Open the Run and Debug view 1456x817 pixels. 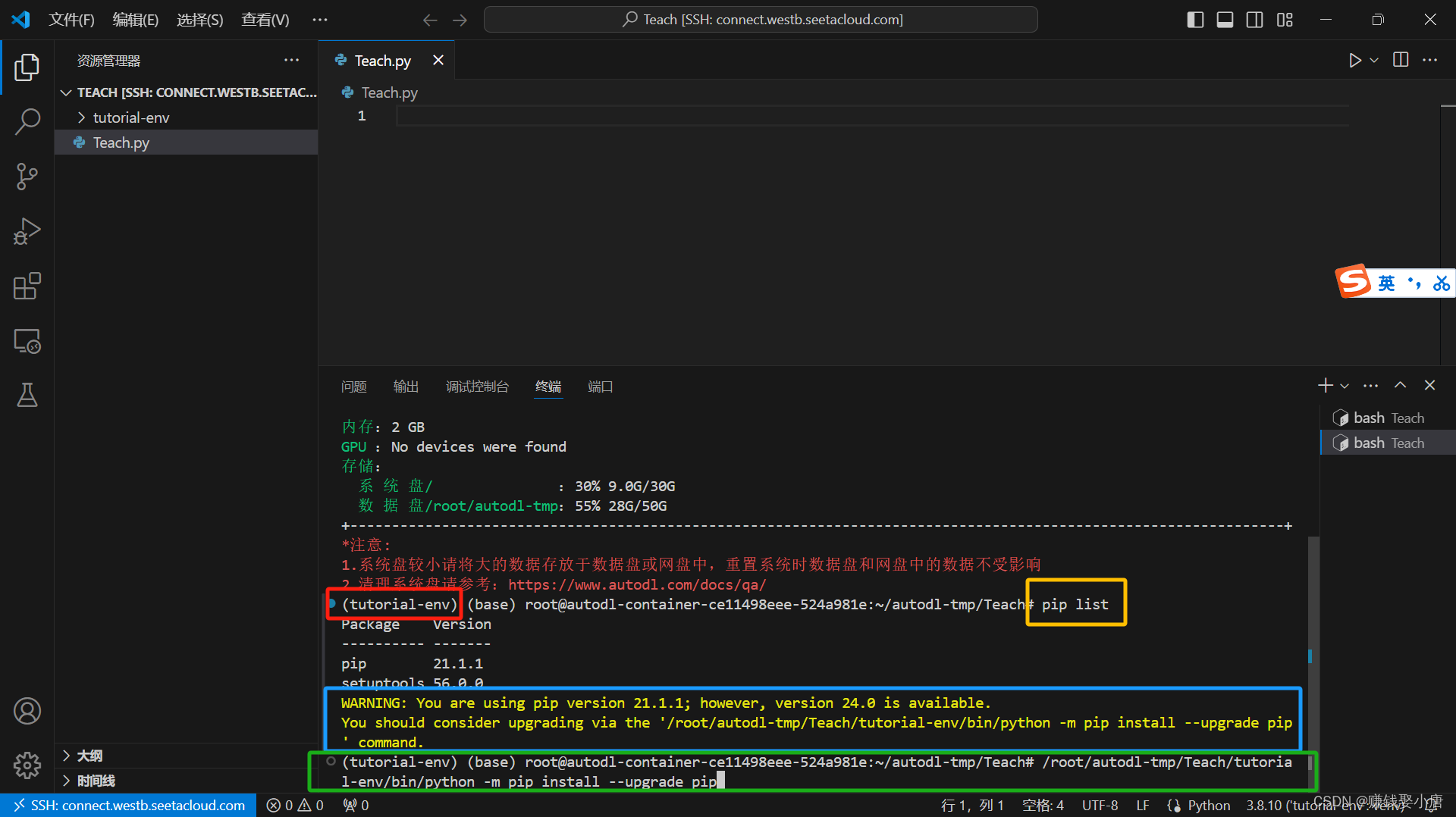(27, 231)
